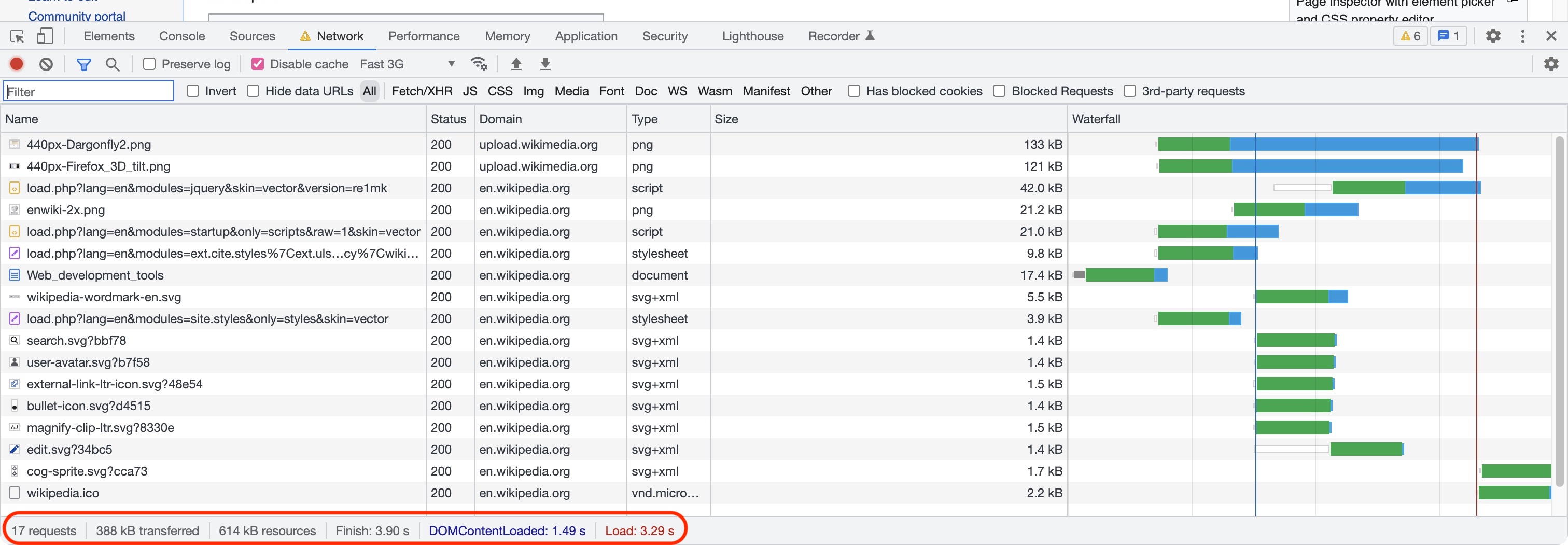Select the magnify-clip-ltr.svg?8330e request
Viewport: 1568px width, 545px height.
[x=101, y=427]
